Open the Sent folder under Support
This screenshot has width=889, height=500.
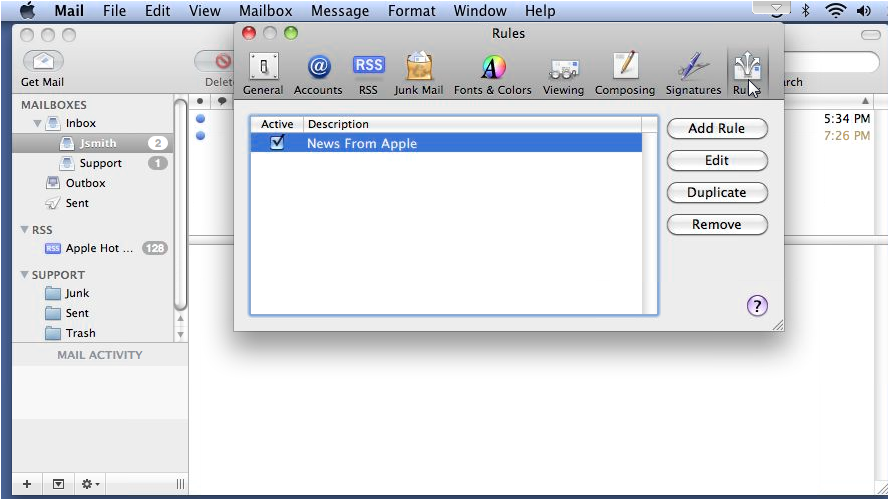coord(92,313)
